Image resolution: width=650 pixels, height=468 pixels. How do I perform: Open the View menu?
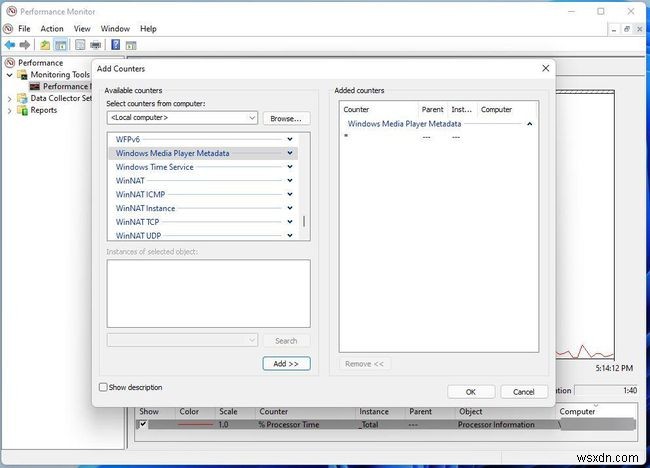[x=82, y=29]
